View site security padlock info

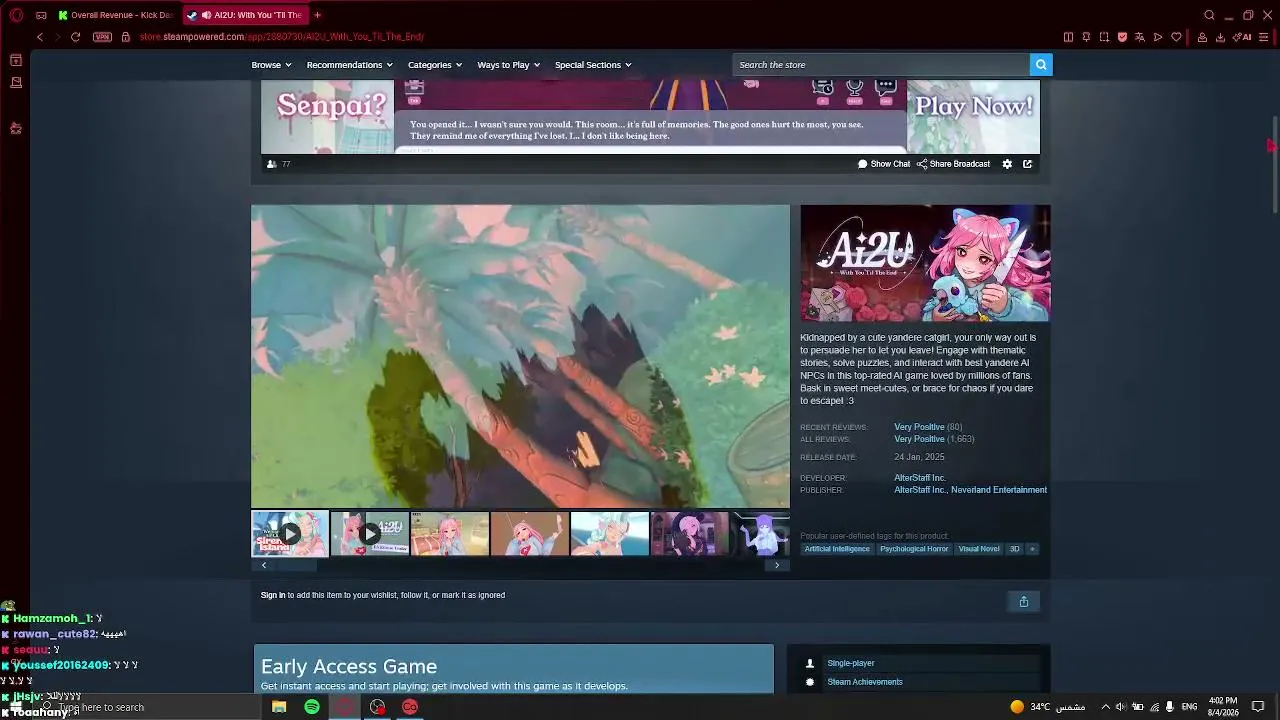tap(126, 37)
